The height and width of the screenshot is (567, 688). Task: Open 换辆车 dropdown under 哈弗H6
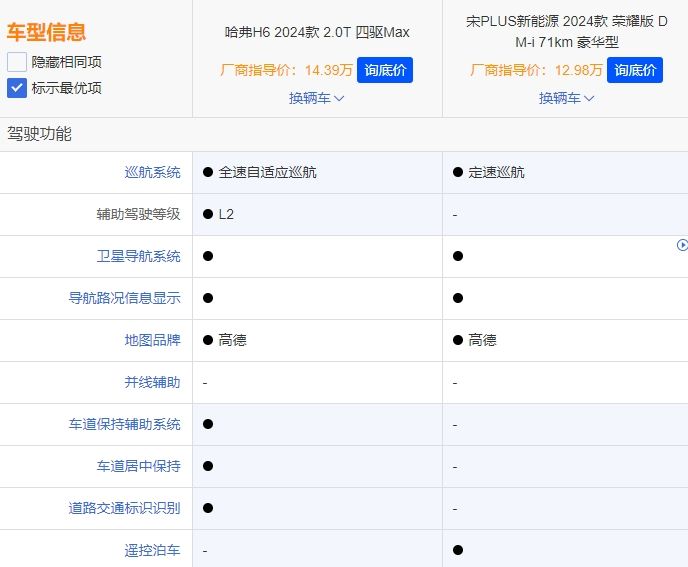[316, 98]
